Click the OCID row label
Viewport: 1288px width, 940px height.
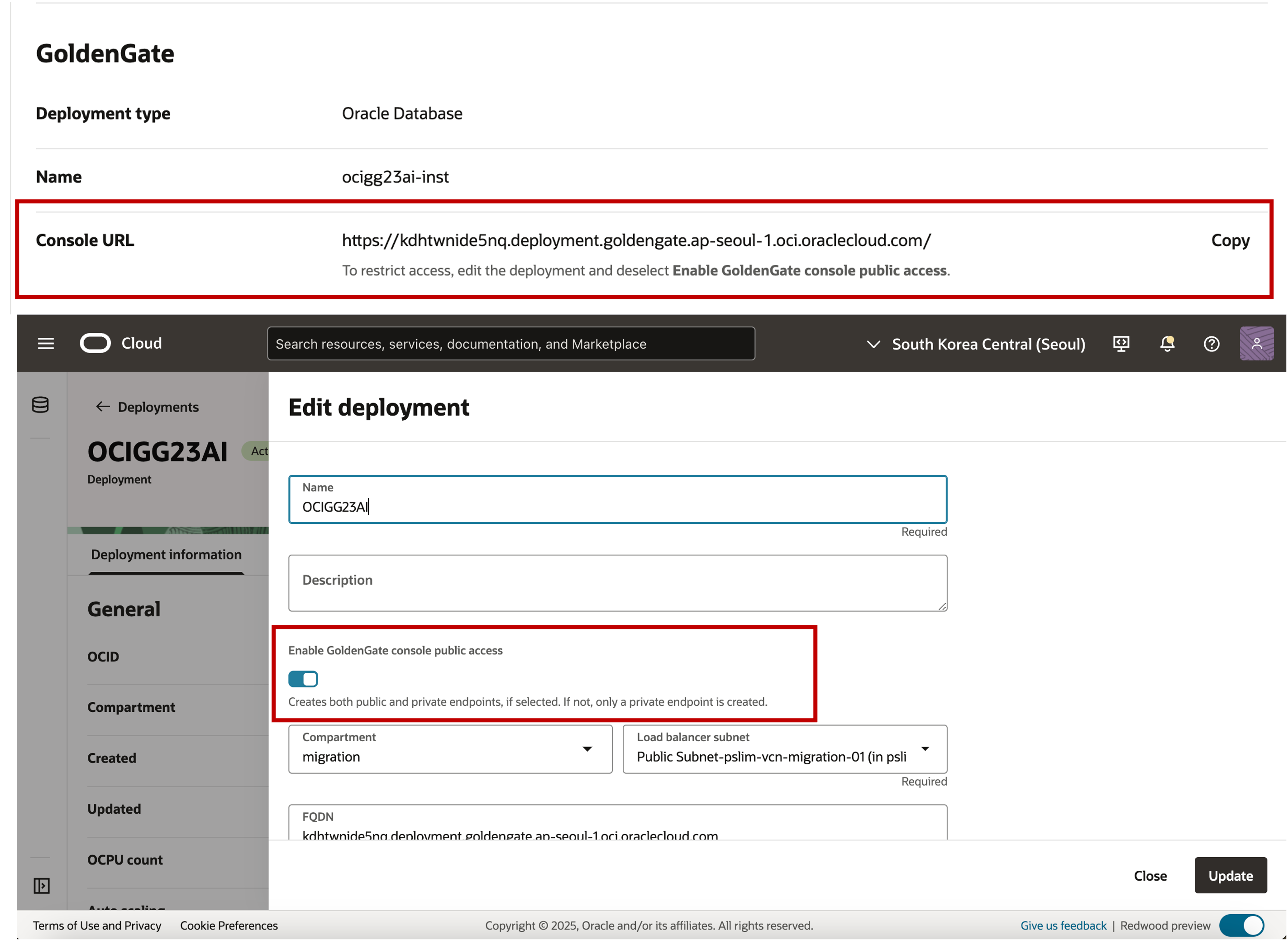[103, 657]
